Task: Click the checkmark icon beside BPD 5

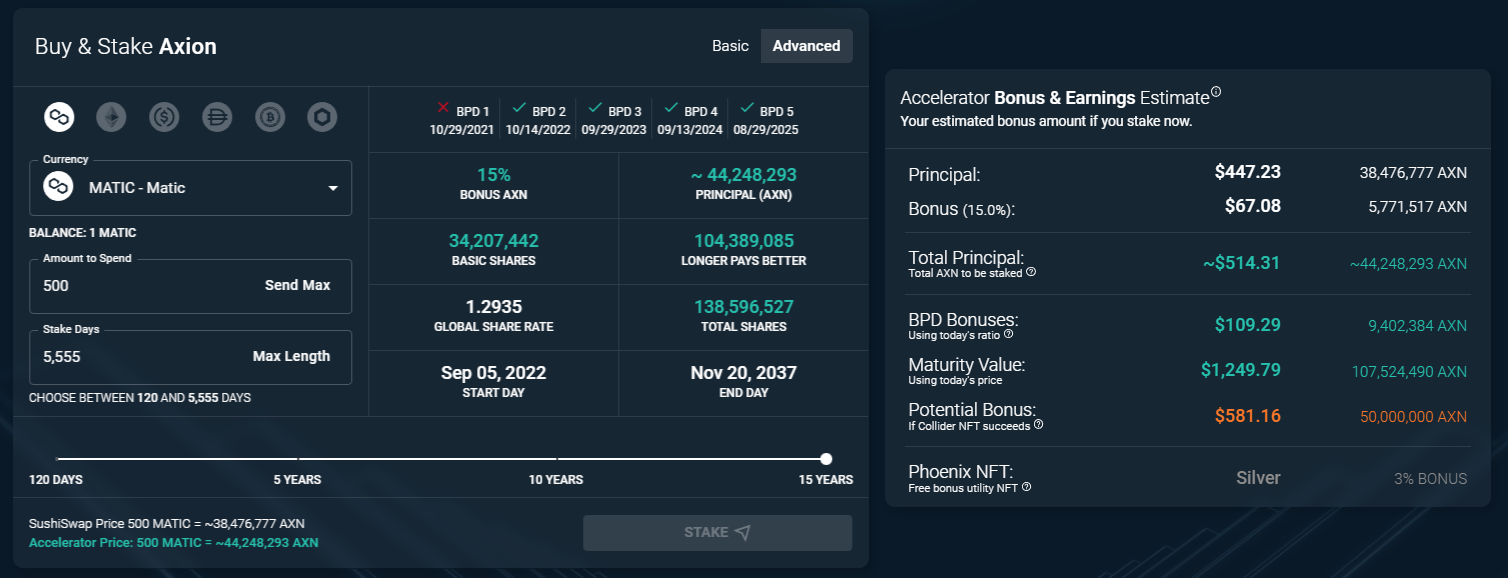Action: tap(746, 107)
